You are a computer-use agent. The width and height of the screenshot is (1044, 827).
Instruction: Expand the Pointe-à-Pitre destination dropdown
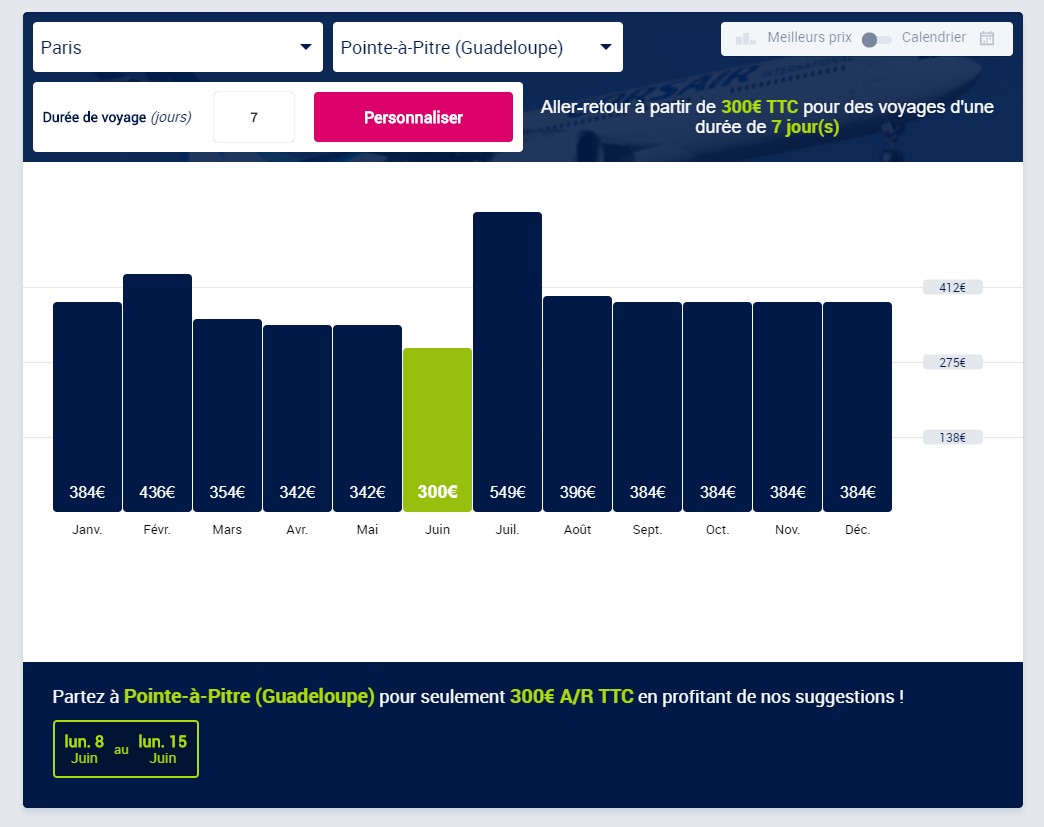[478, 47]
